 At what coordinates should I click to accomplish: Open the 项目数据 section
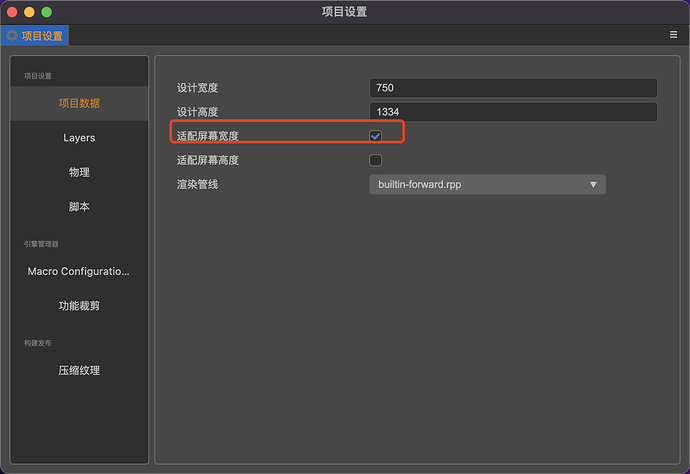point(79,103)
